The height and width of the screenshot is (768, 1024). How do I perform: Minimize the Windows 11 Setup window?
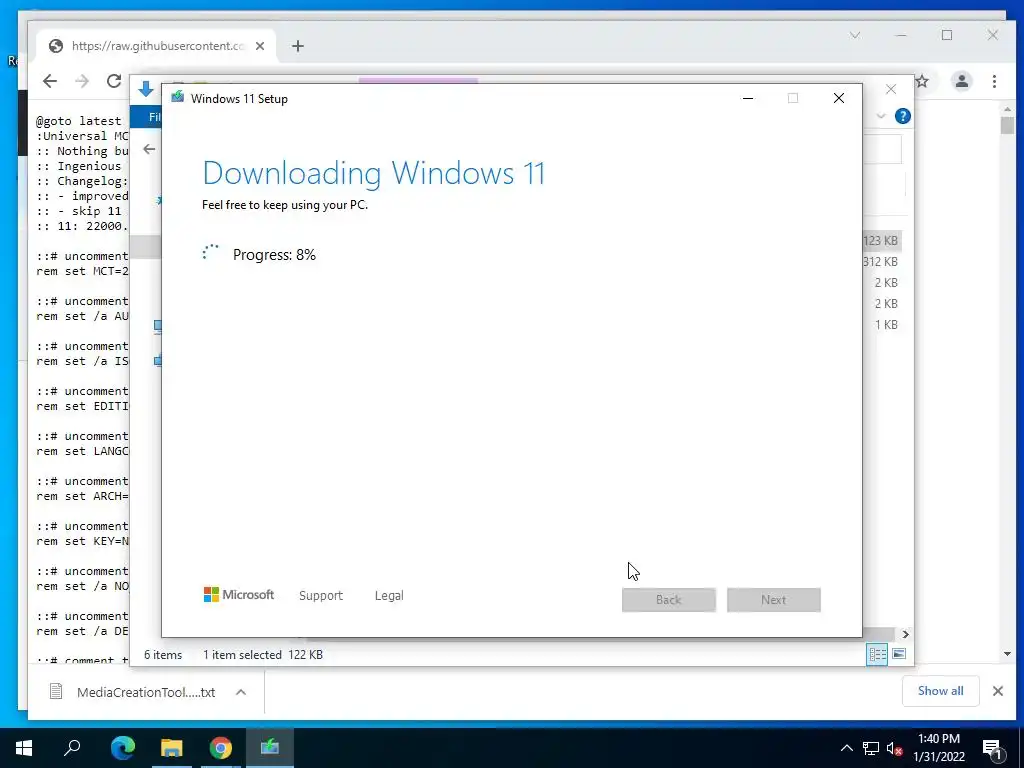pyautogui.click(x=748, y=98)
